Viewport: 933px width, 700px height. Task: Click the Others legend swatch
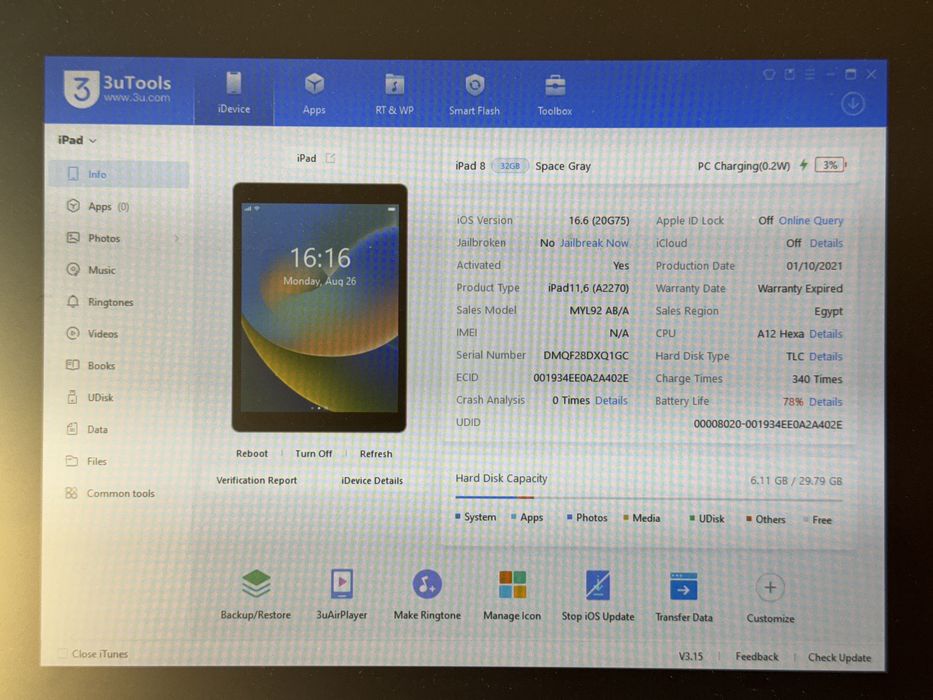click(x=749, y=519)
